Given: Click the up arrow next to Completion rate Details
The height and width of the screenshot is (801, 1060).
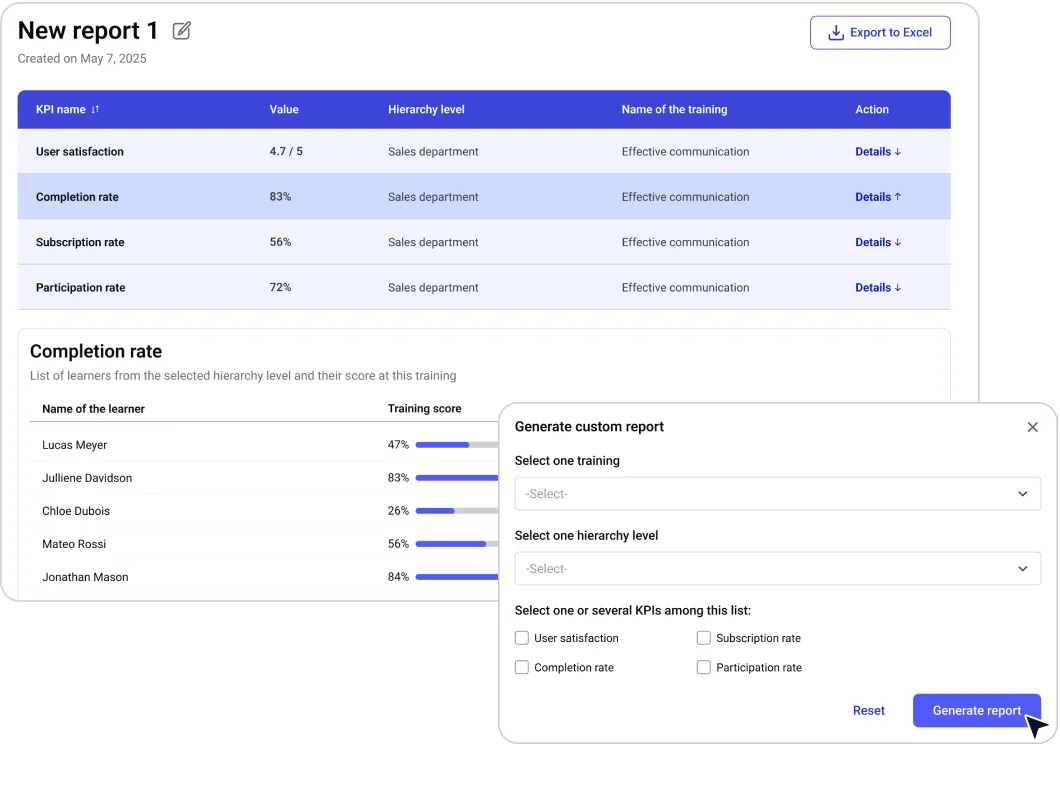Looking at the screenshot, I should coord(898,197).
